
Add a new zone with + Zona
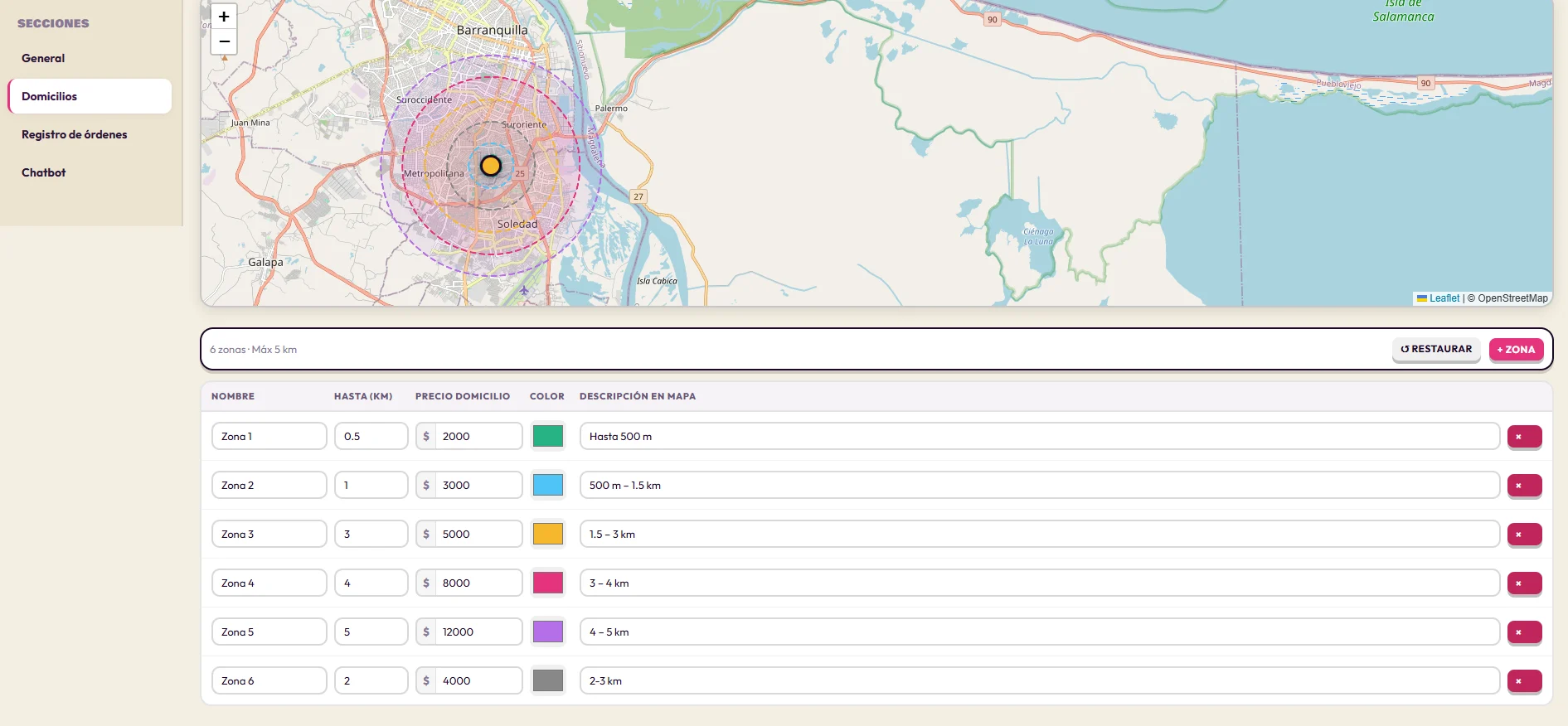coord(1516,349)
